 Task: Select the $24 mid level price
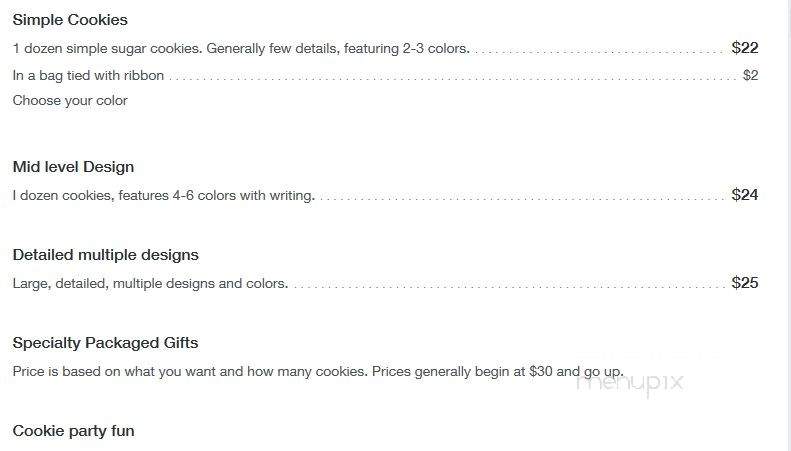745,195
